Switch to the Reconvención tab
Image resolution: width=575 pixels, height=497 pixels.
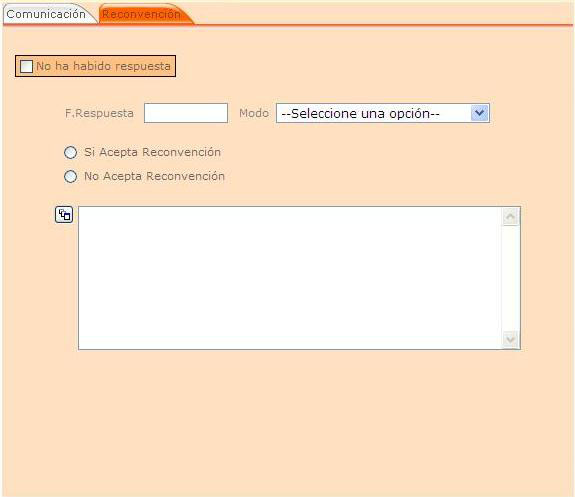click(141, 14)
